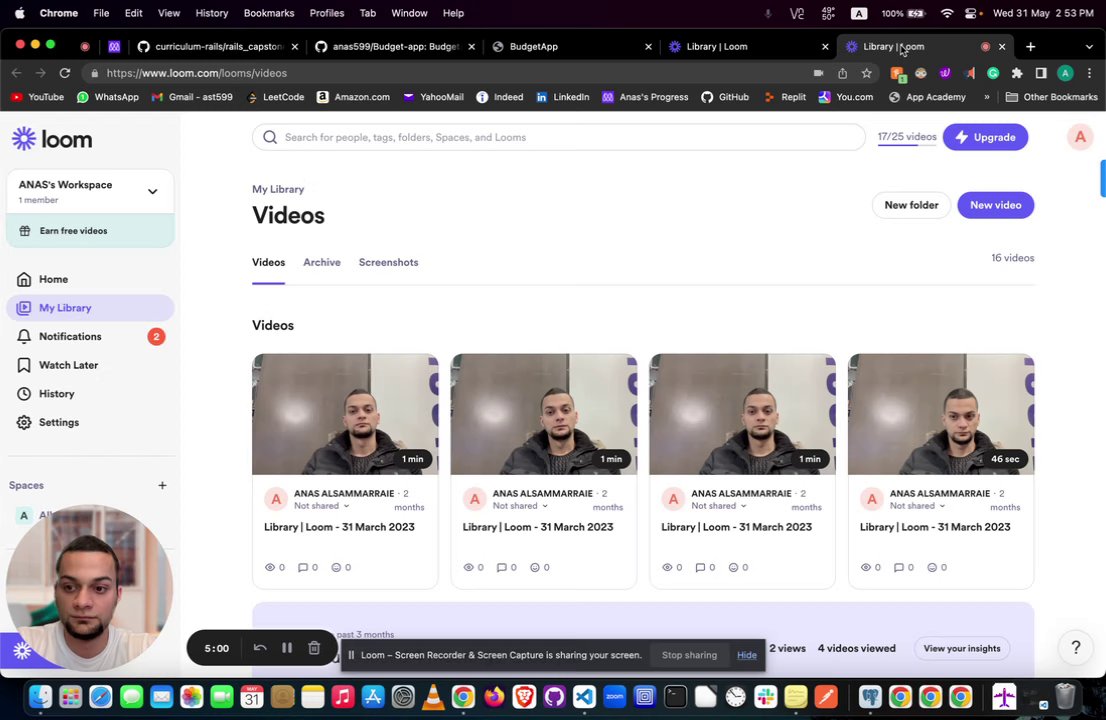Open the help question mark button

[1076, 647]
